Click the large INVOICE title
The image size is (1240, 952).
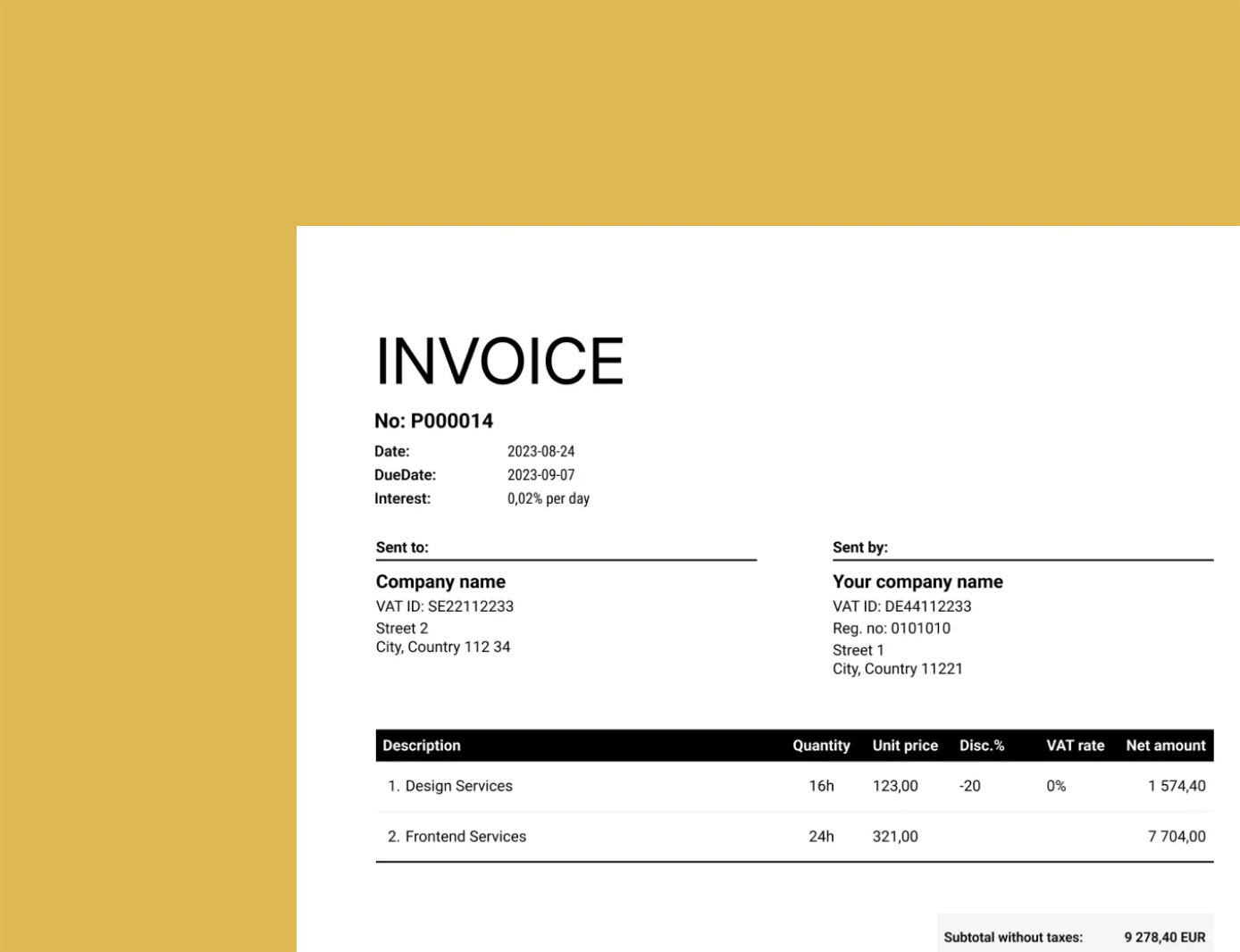(499, 362)
